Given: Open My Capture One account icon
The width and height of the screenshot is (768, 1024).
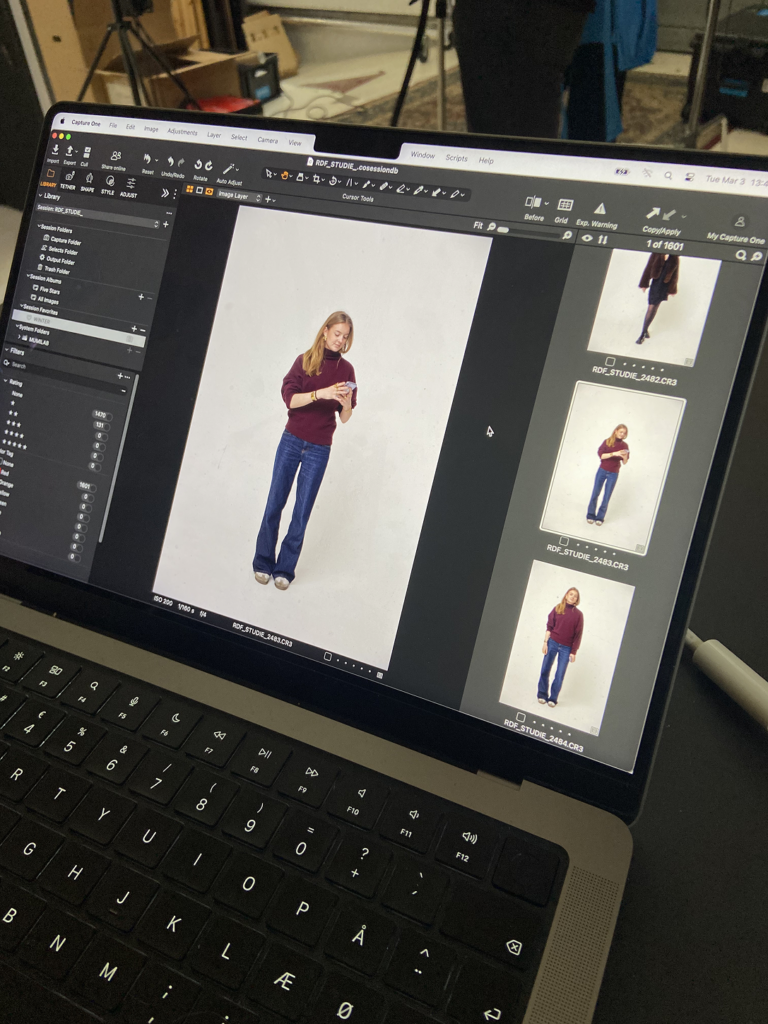Looking at the screenshot, I should 741,222.
